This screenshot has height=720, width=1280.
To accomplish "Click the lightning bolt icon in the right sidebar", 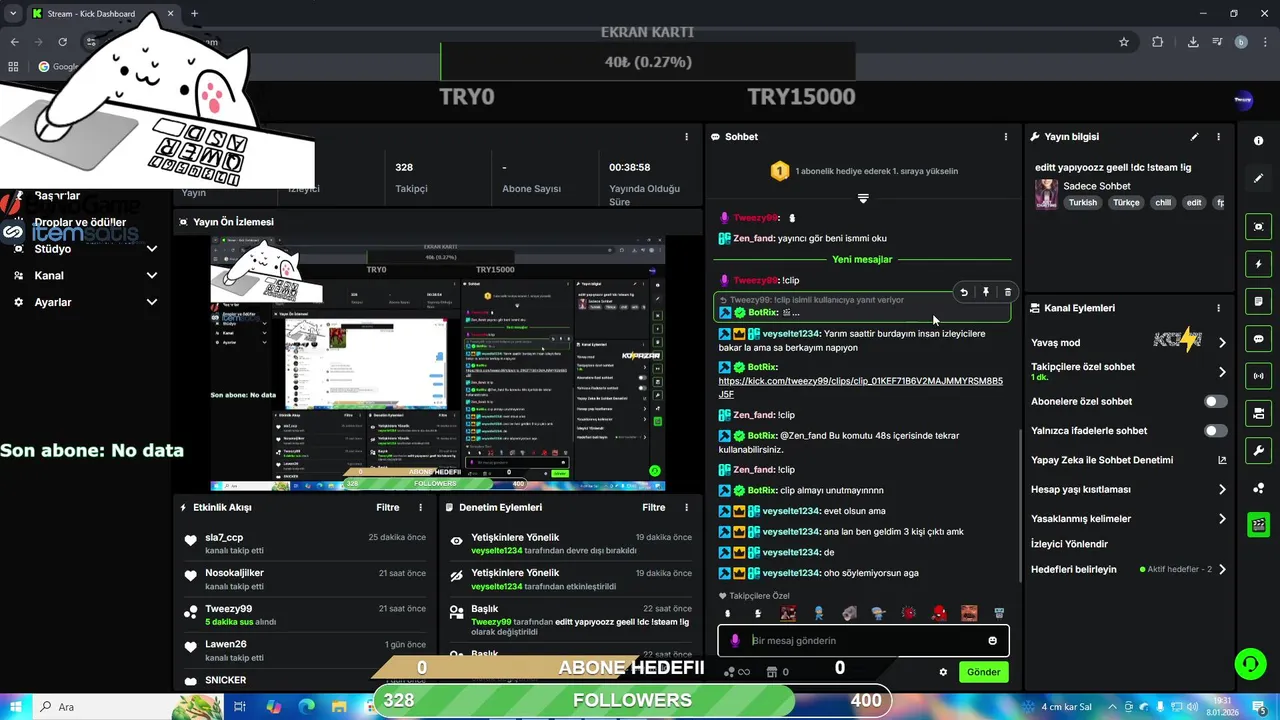I will coord(1259,264).
